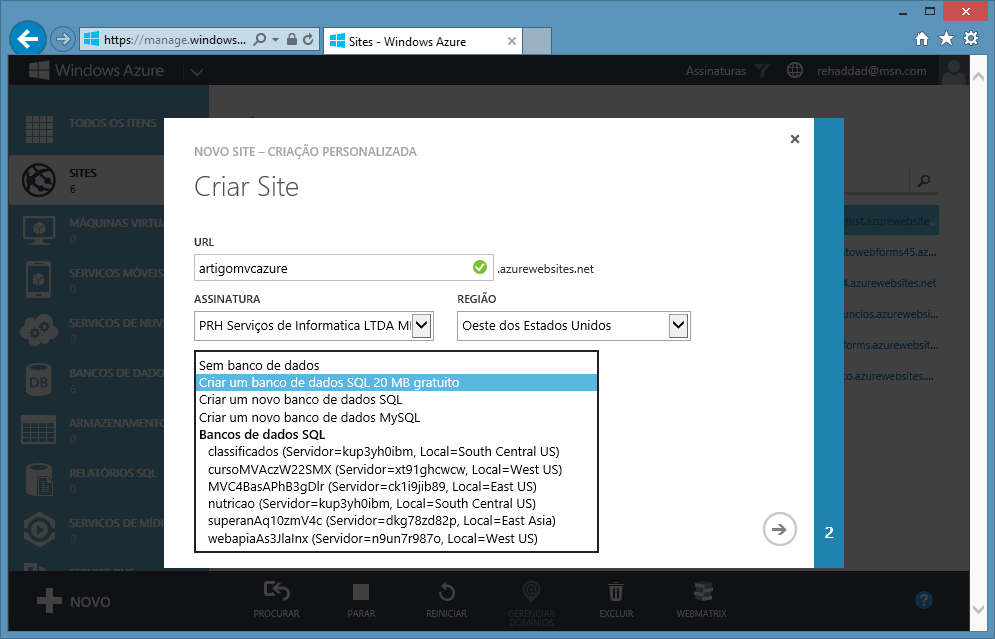Image resolution: width=995 pixels, height=639 pixels.
Task: Open Relatórios SQL sidebar icon
Action: (40, 480)
